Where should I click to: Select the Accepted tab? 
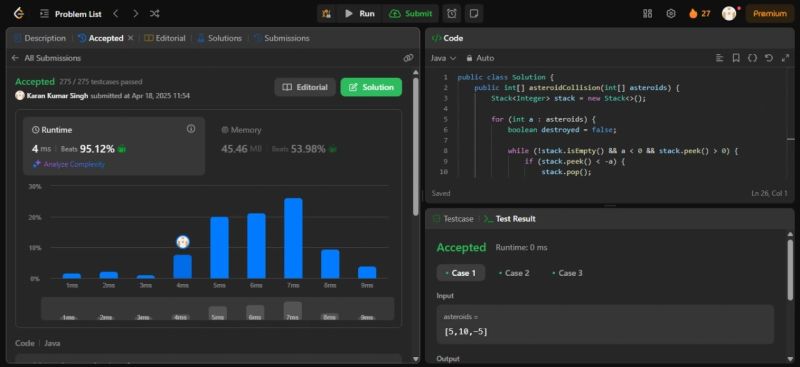[101, 38]
